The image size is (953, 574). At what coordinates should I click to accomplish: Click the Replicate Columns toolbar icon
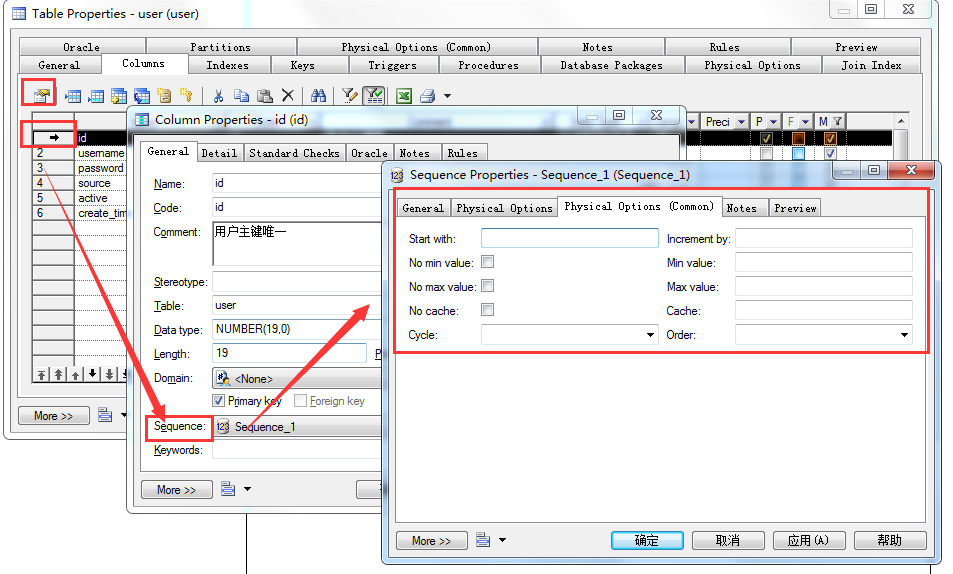click(142, 95)
